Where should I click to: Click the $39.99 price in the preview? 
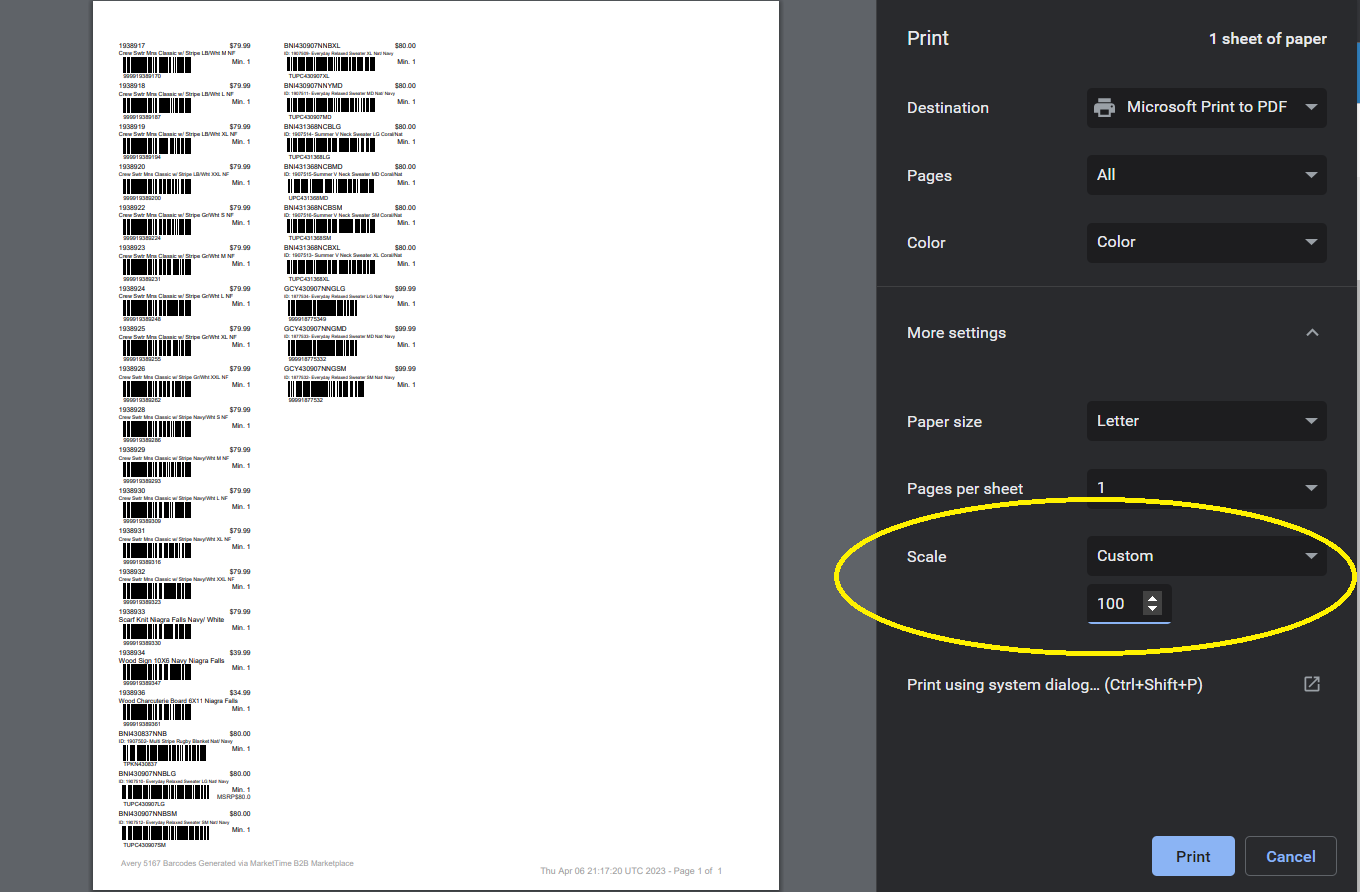click(x=240, y=653)
